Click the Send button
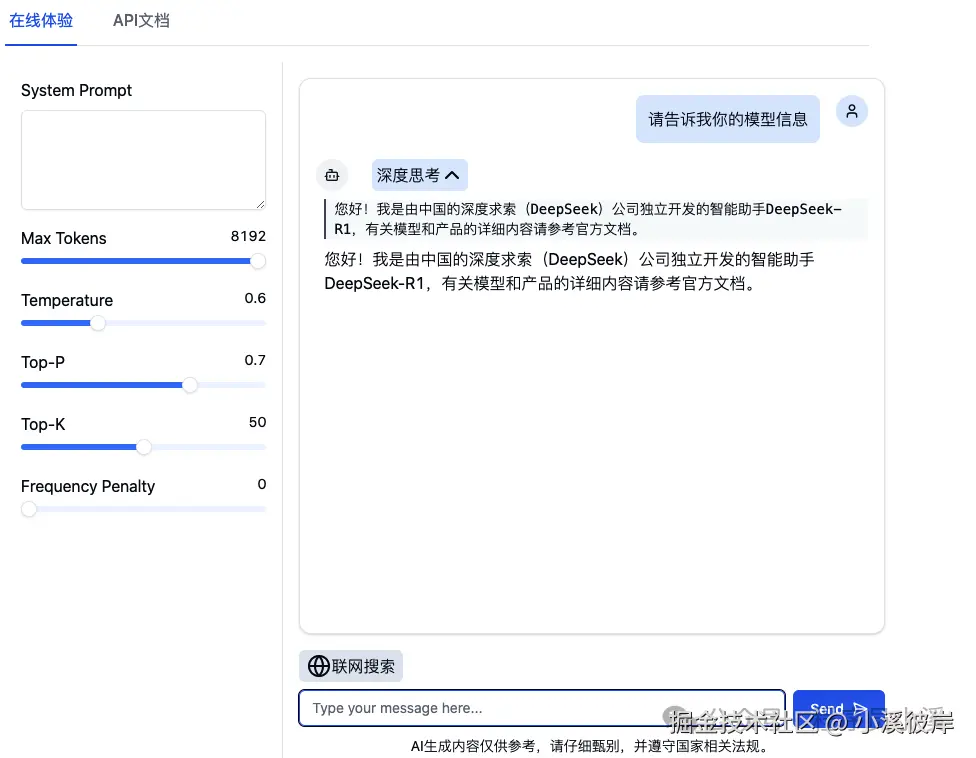 pos(838,707)
